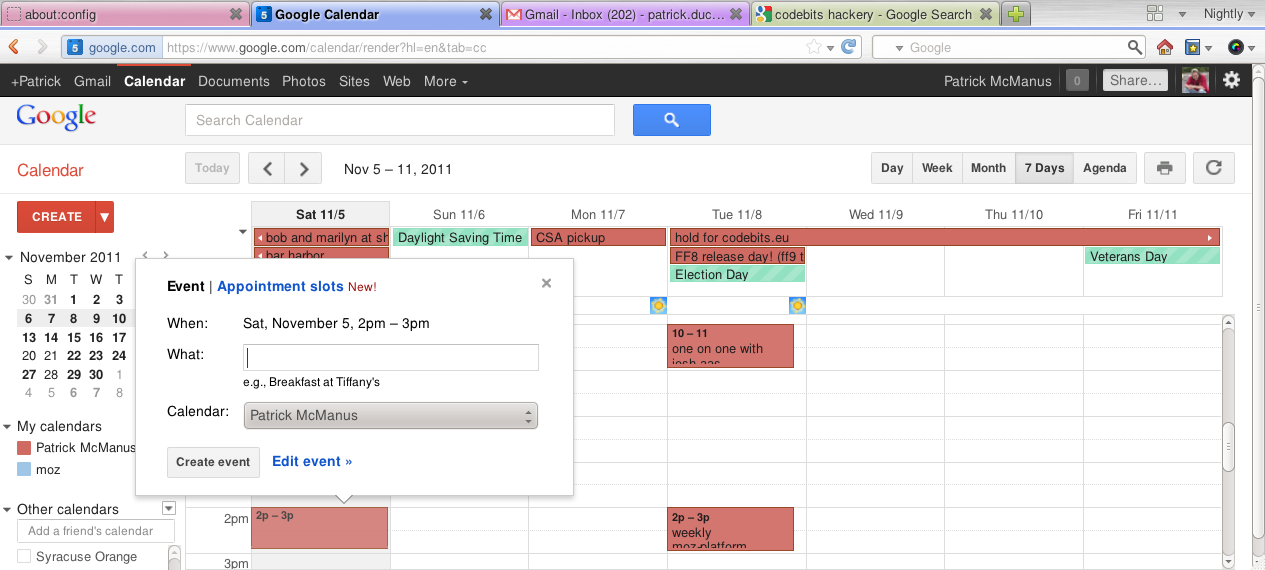The width and height of the screenshot is (1265, 570).
Task: Go to previous week with left arrow
Action: click(x=267, y=169)
